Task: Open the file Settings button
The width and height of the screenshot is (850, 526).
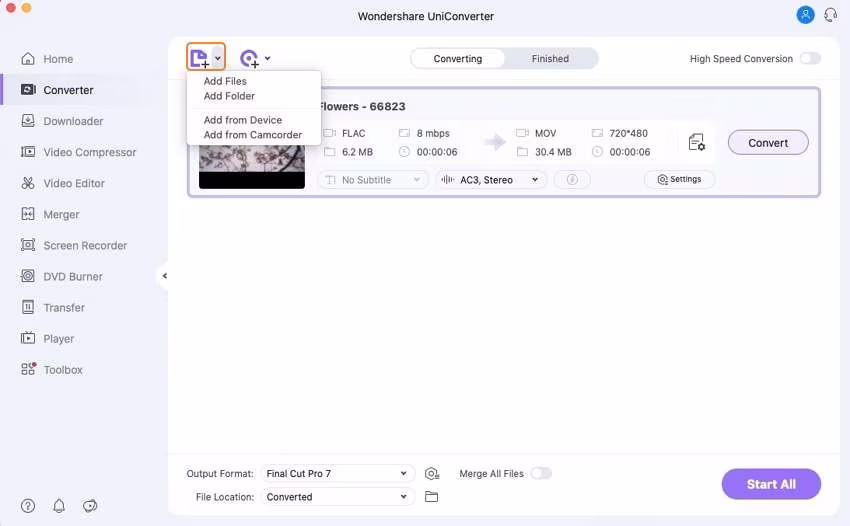Action: (x=679, y=179)
